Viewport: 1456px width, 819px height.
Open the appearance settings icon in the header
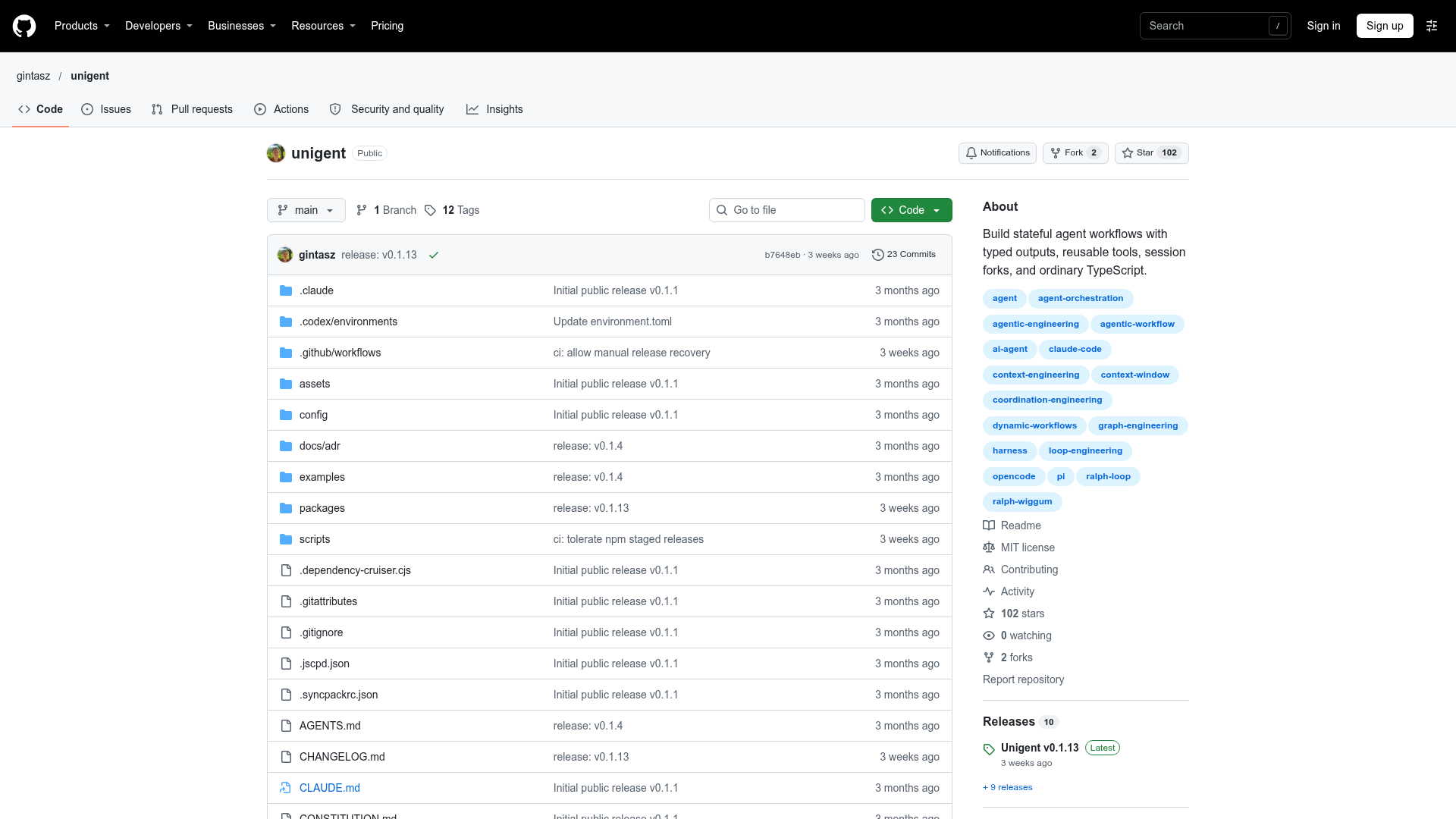click(1432, 26)
